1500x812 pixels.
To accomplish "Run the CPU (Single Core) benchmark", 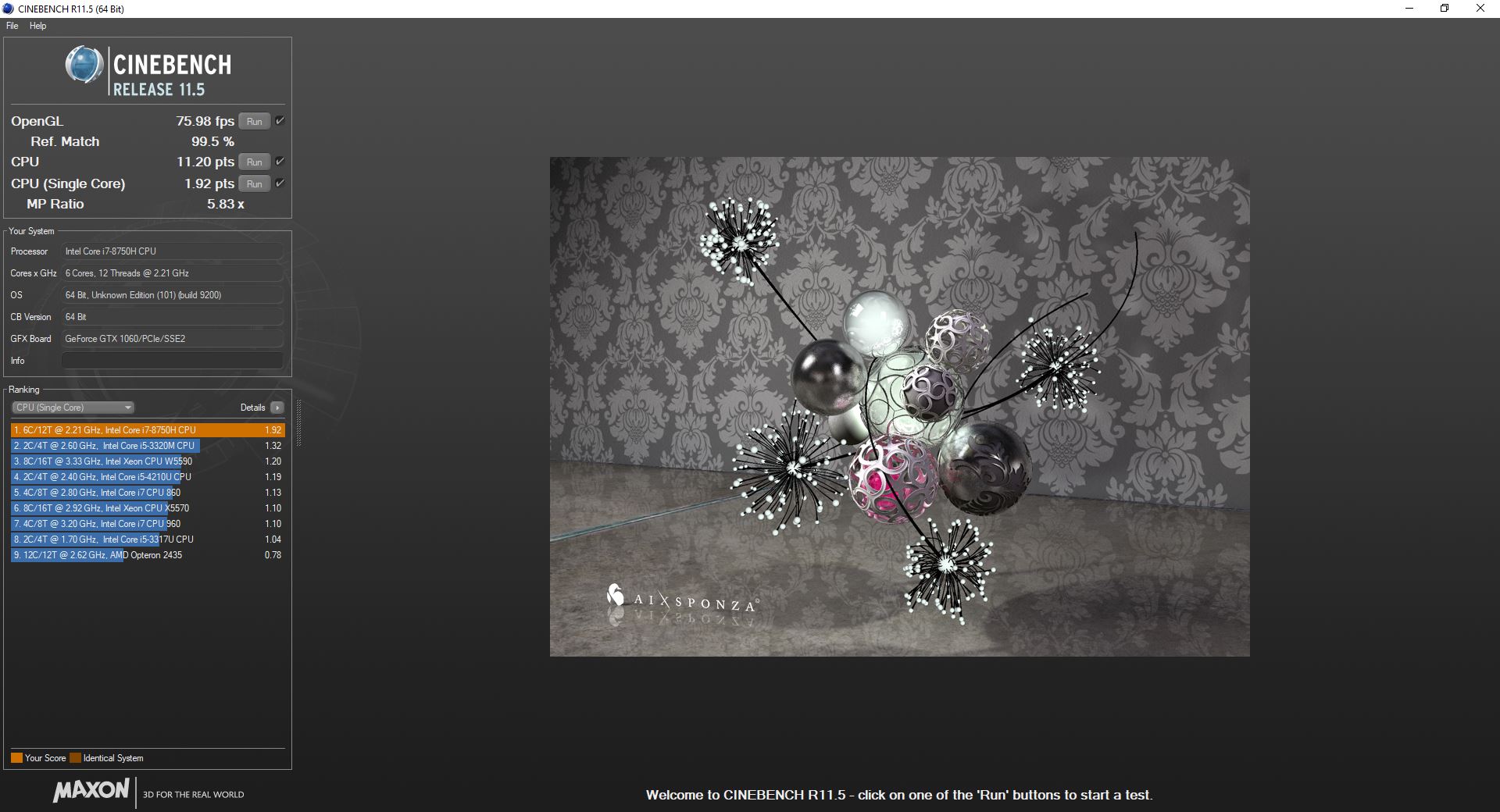I will click(255, 183).
